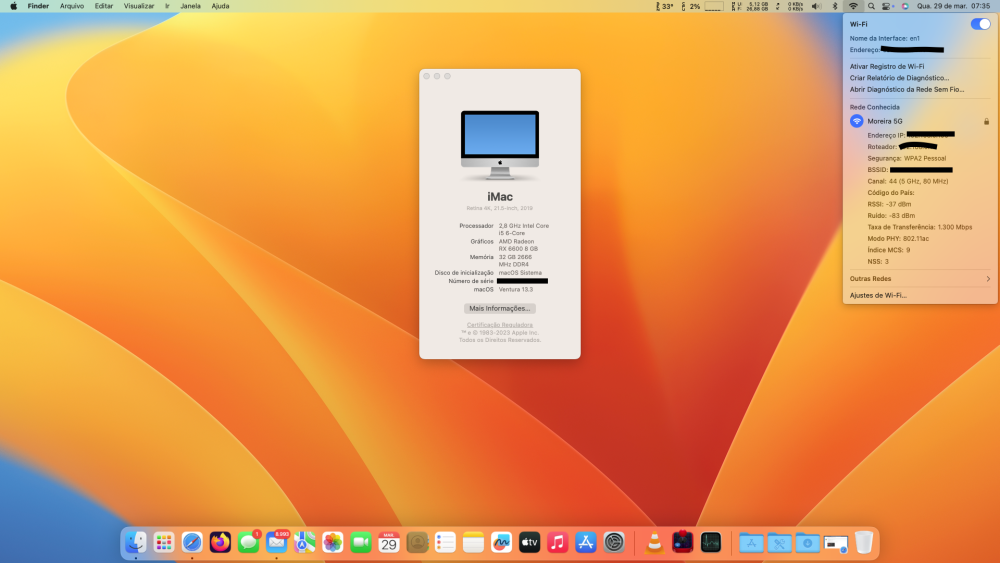Screen dimensions: 1000x563
Task: Launch FaceTime from the Dock
Action: (360, 543)
